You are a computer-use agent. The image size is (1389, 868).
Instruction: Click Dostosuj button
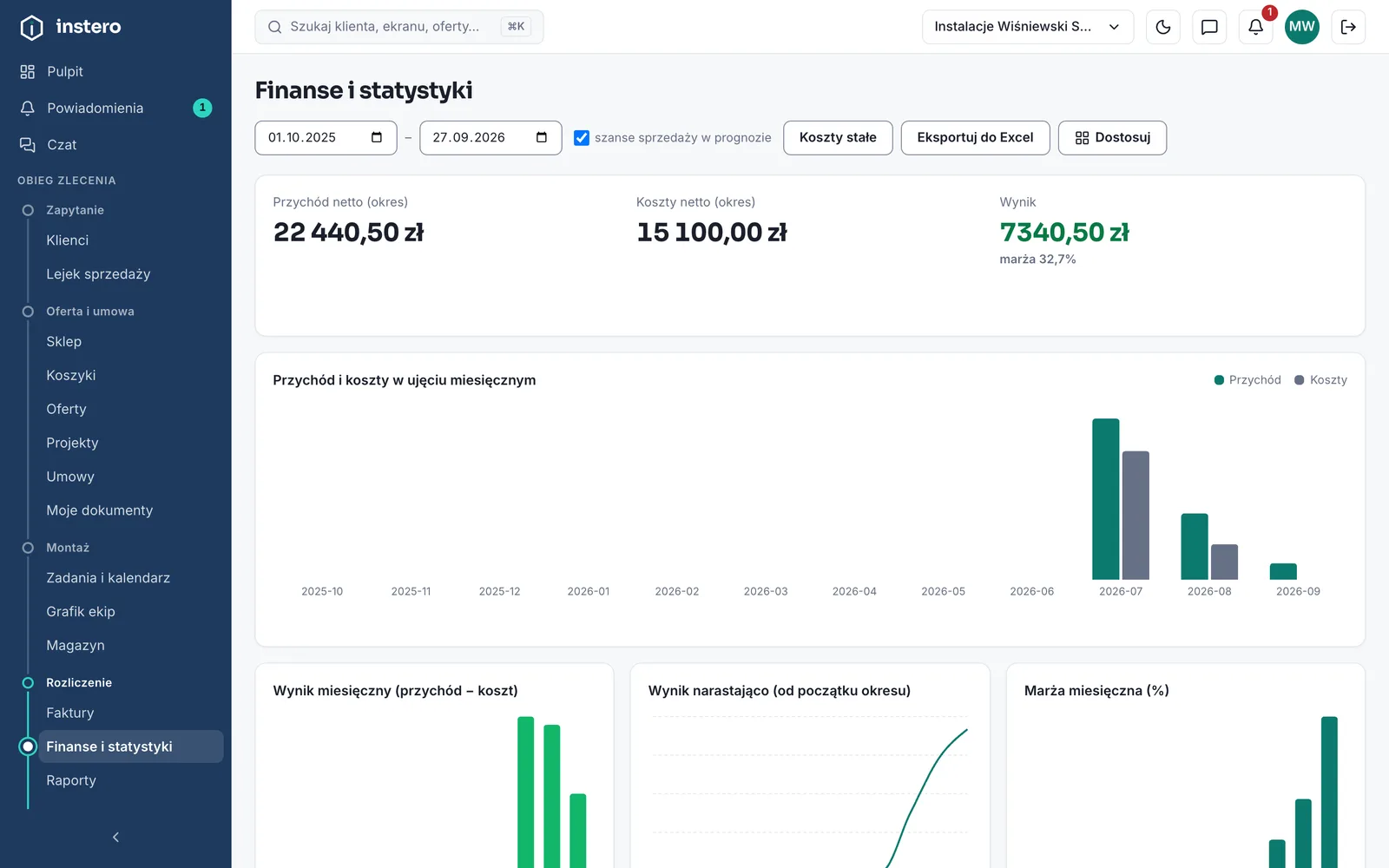pyautogui.click(x=1112, y=137)
